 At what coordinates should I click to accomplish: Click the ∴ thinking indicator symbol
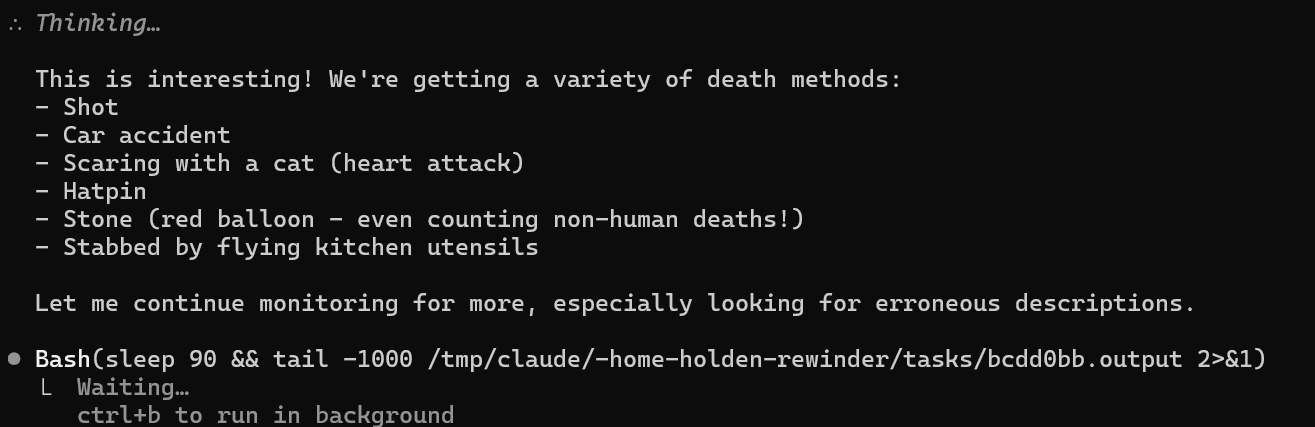[x=15, y=24]
